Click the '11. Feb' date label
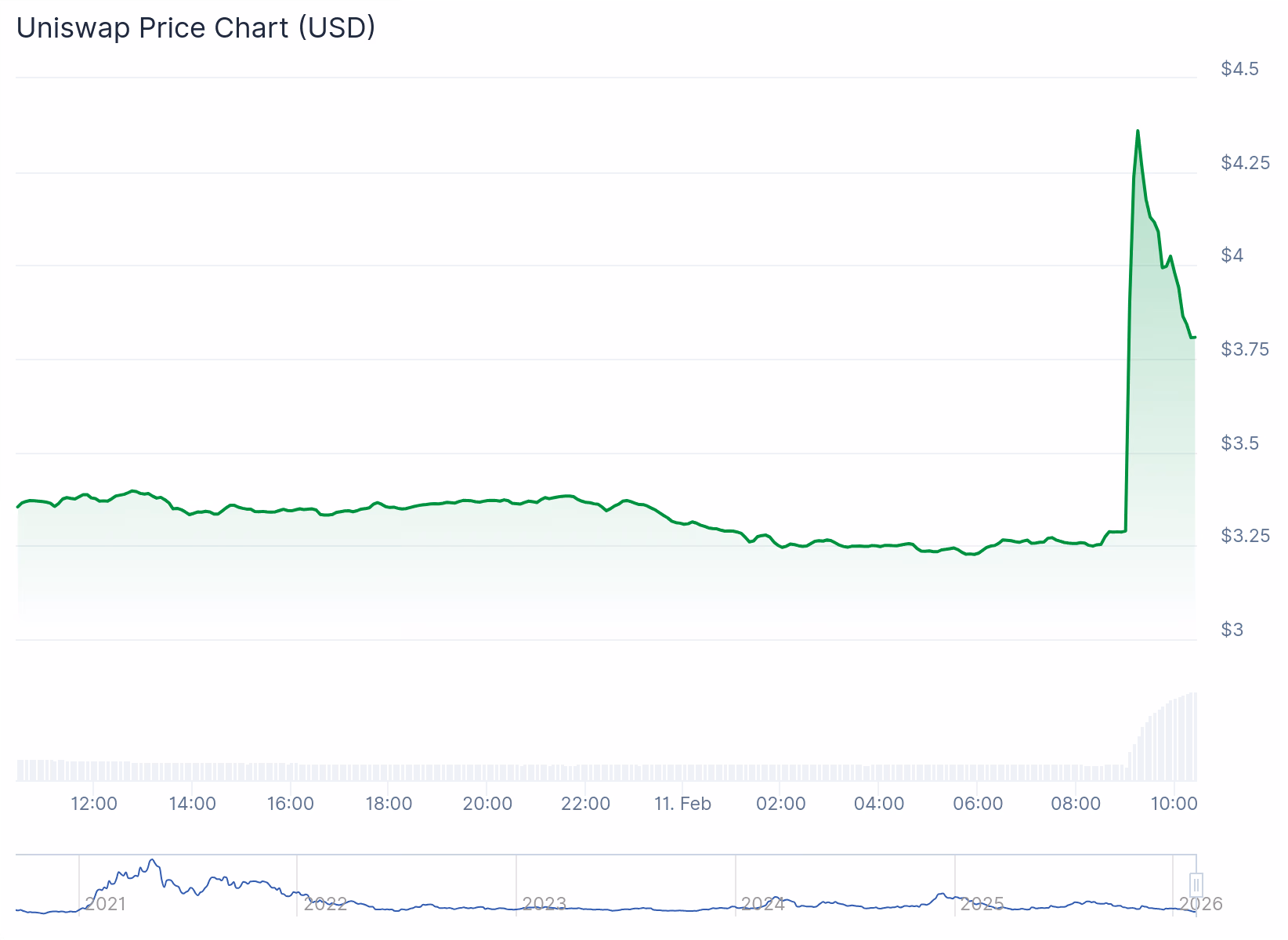1288x940 pixels. point(682,804)
